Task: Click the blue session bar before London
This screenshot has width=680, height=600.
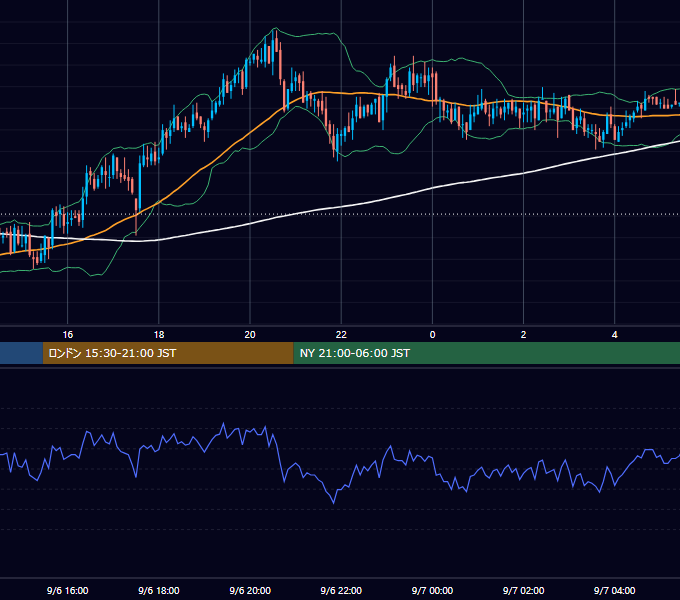Action: pos(21,353)
